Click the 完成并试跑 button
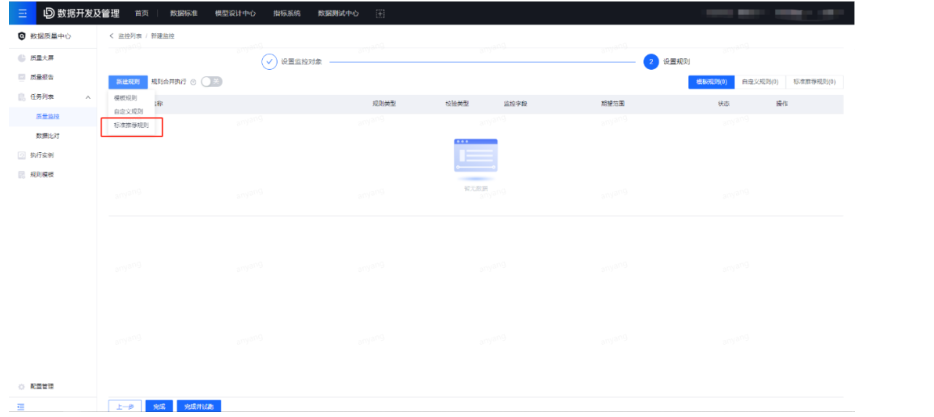934x417 pixels. coord(199,407)
